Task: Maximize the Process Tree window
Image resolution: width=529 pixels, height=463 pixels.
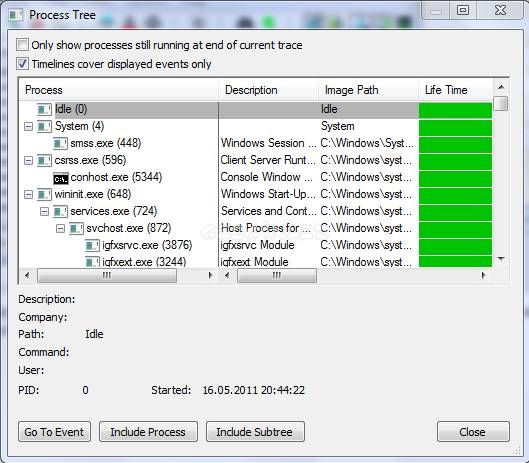Action: coord(463,10)
